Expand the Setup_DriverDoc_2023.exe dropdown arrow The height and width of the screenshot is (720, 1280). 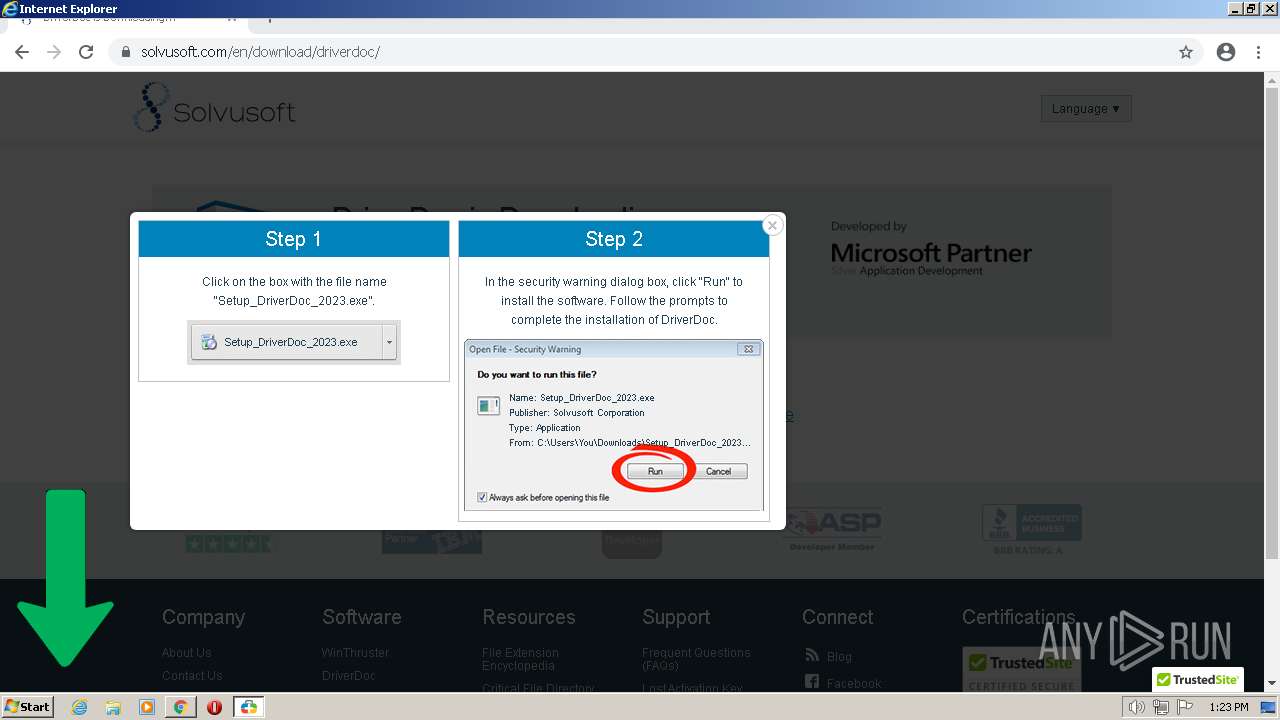[390, 342]
